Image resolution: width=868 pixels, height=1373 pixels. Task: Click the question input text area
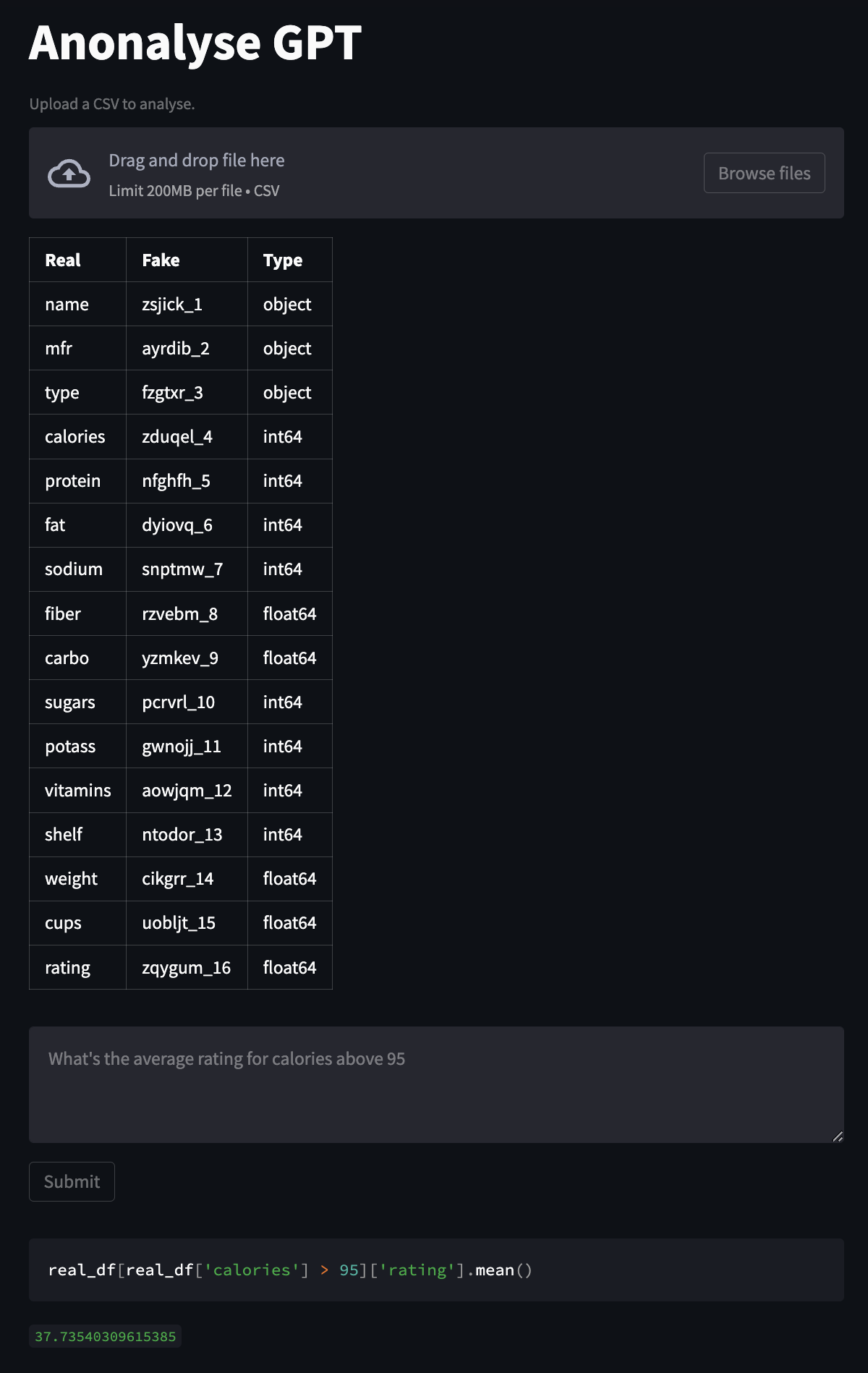click(434, 1083)
